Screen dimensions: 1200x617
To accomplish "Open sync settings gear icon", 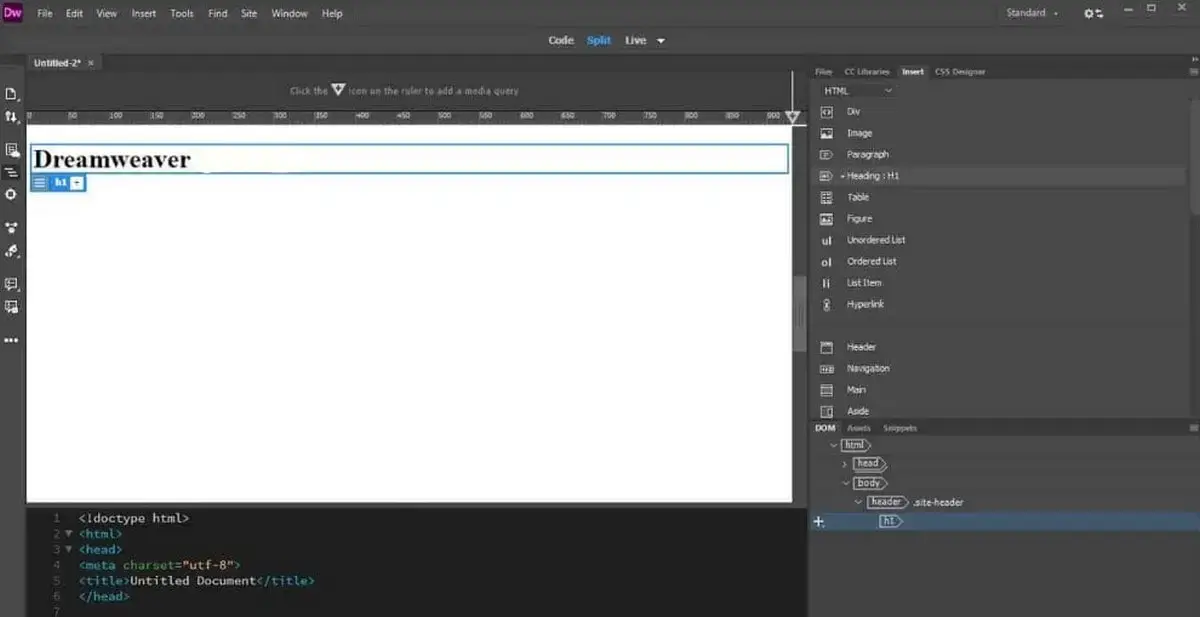I will tap(1093, 13).
